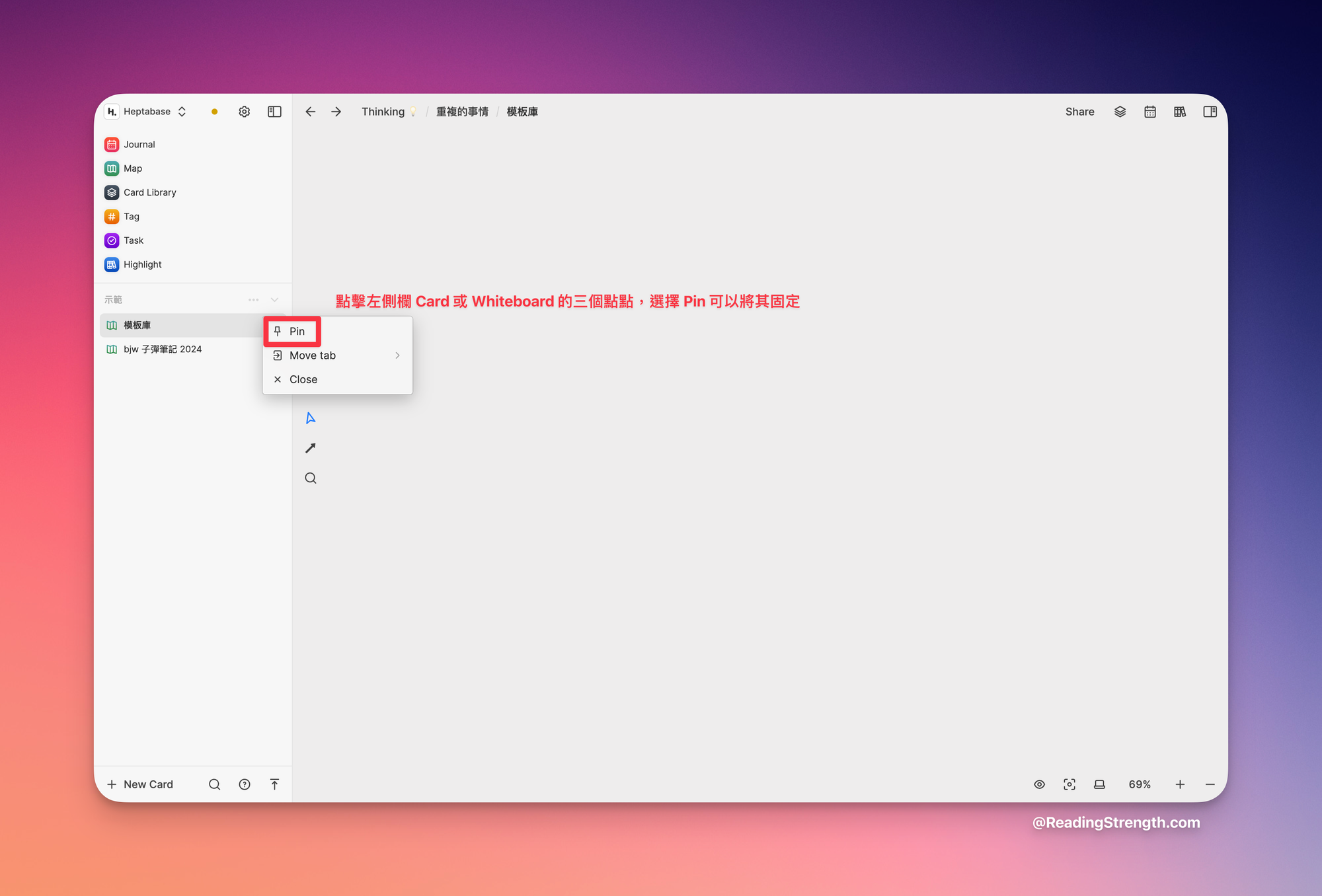Select the cursor/selection tool
This screenshot has width=1322, height=896.
point(311,418)
